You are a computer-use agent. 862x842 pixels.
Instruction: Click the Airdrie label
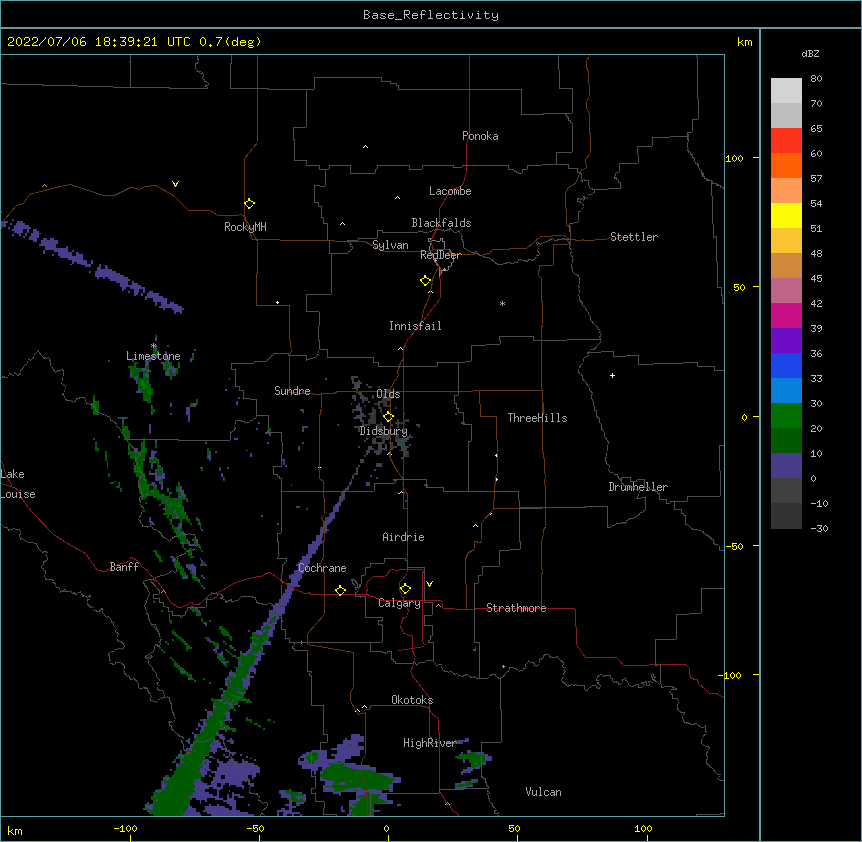(x=403, y=537)
